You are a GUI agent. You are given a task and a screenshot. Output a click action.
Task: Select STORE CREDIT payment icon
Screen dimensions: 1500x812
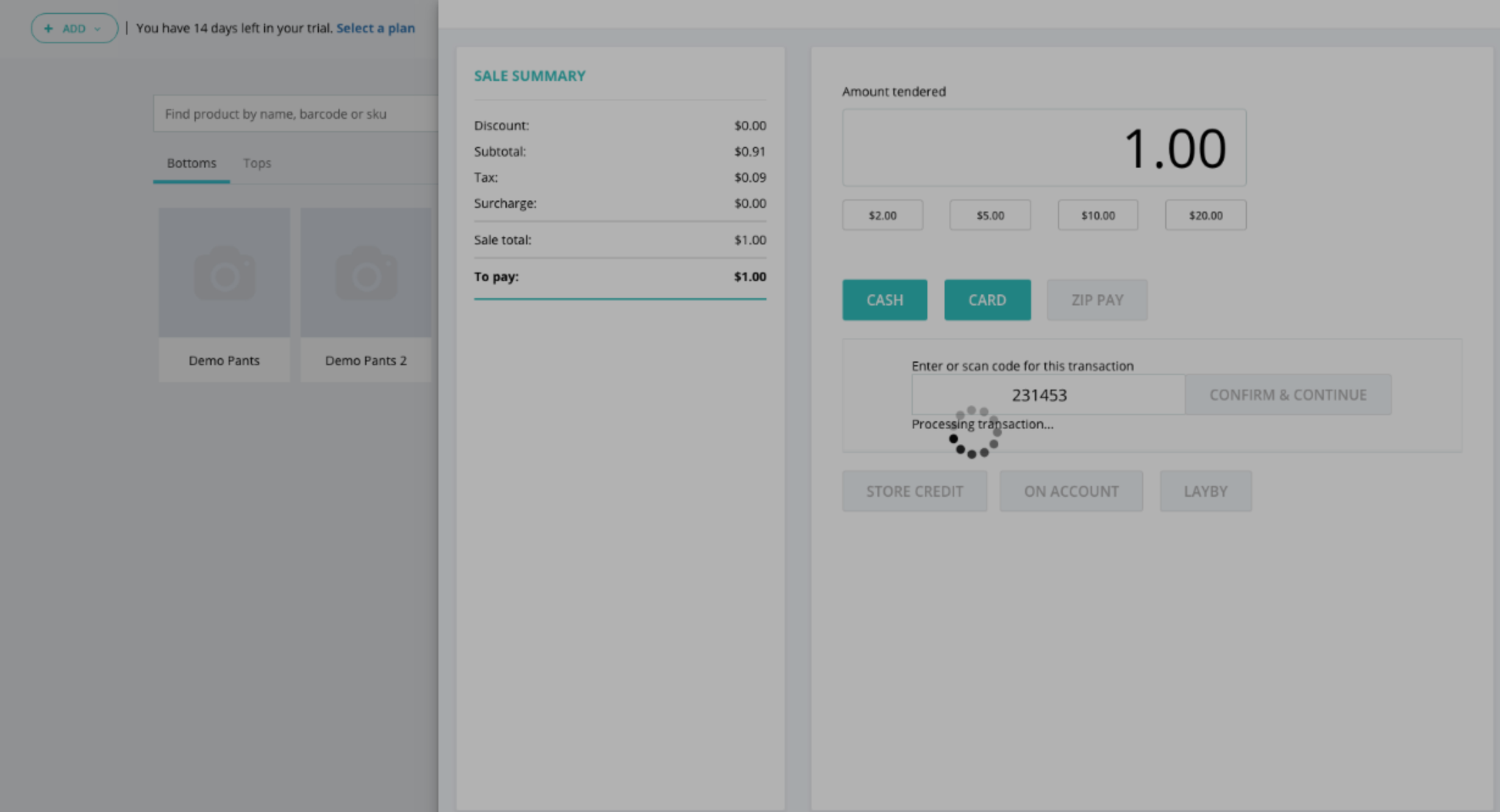[914, 491]
